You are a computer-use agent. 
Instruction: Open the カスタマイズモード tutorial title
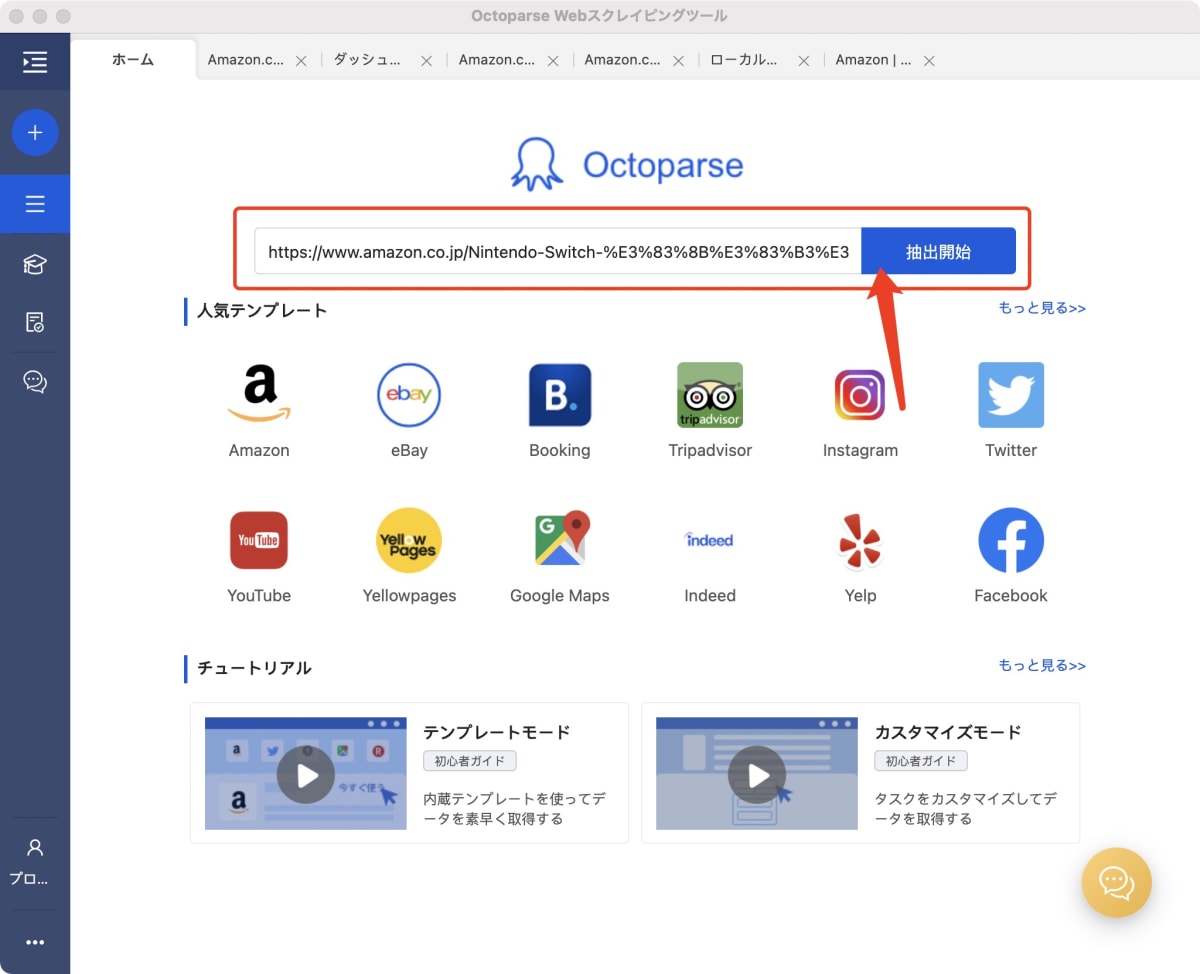[948, 732]
